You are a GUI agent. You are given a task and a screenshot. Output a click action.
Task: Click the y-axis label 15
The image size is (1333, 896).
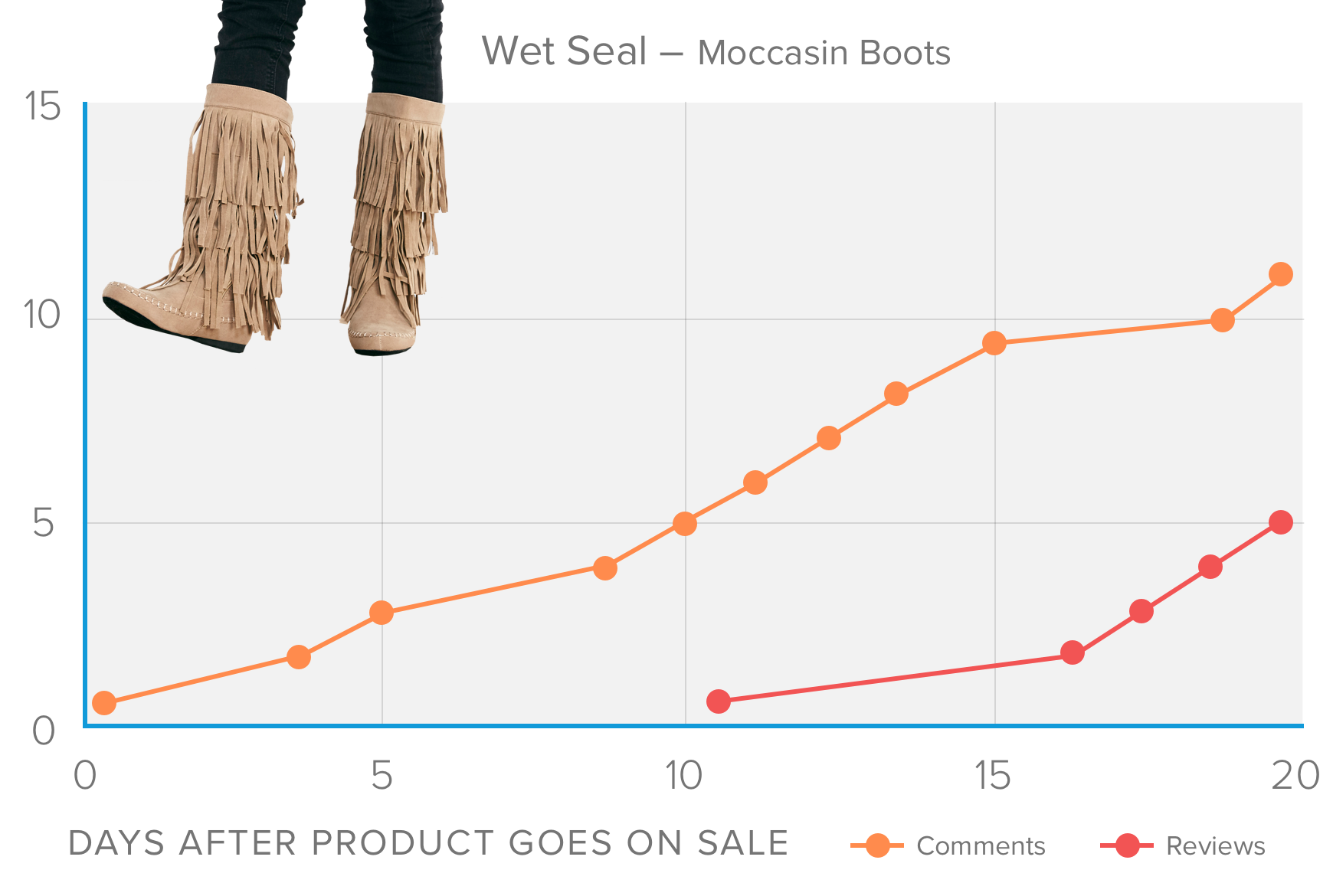[x=42, y=106]
